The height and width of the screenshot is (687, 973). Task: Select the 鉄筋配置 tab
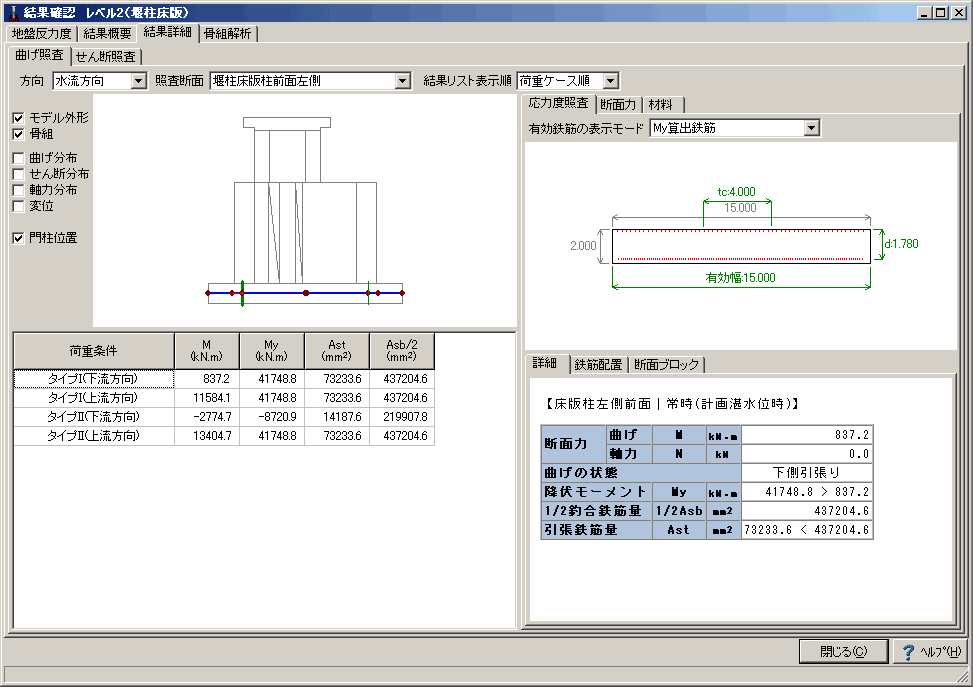(598, 364)
